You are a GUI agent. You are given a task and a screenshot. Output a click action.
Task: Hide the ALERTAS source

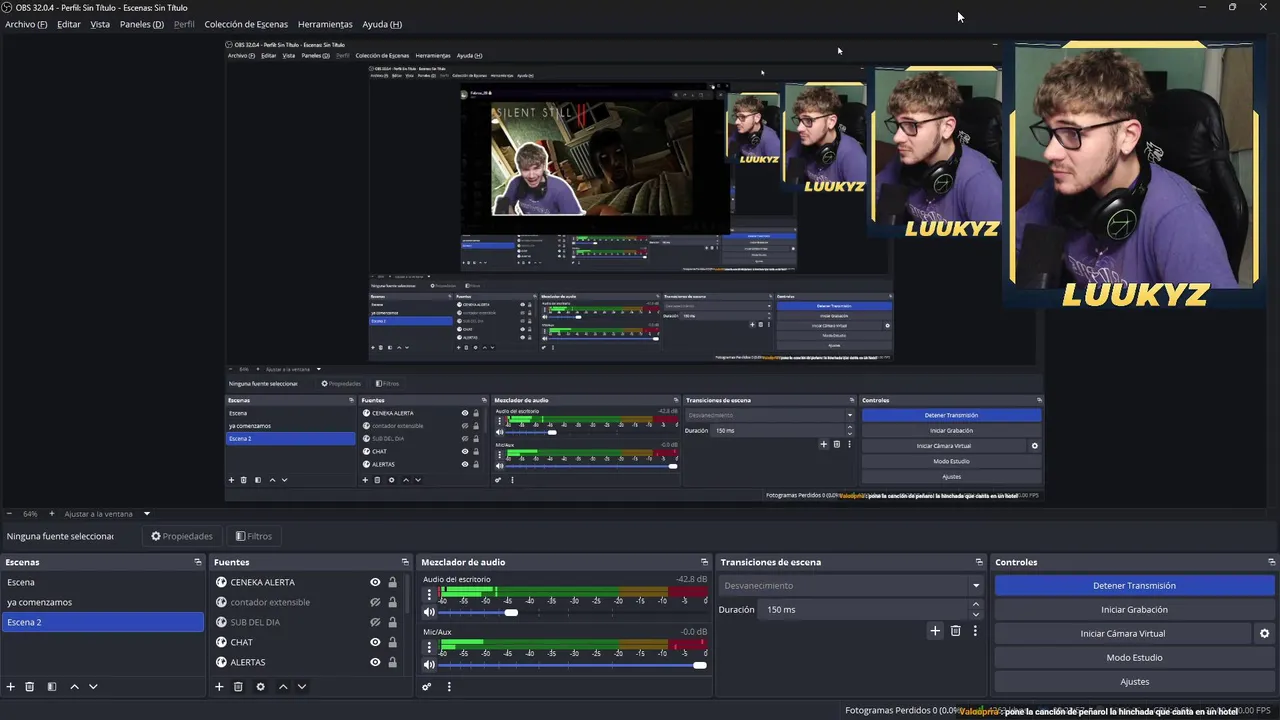tap(375, 662)
